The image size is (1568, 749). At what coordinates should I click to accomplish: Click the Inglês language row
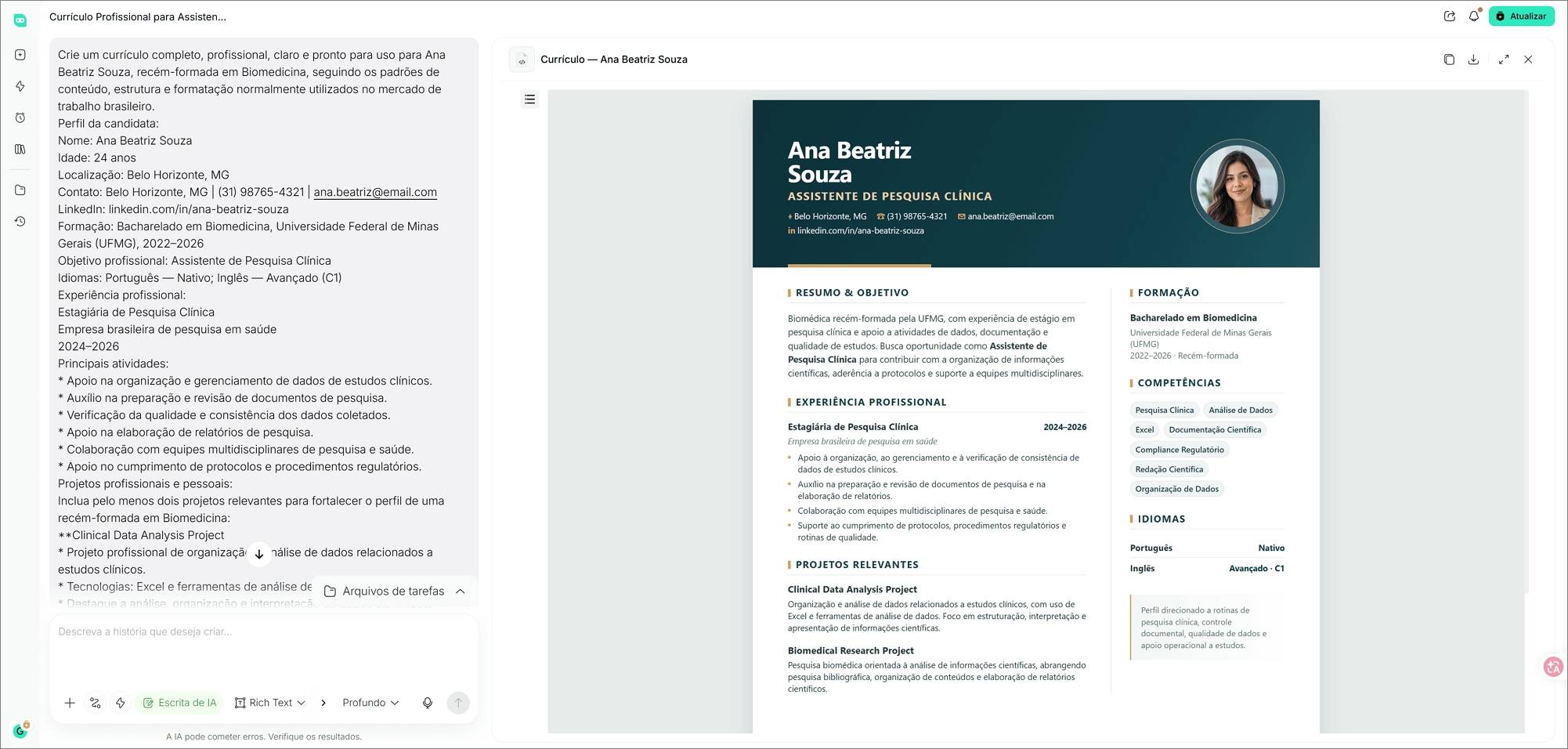(x=1207, y=569)
